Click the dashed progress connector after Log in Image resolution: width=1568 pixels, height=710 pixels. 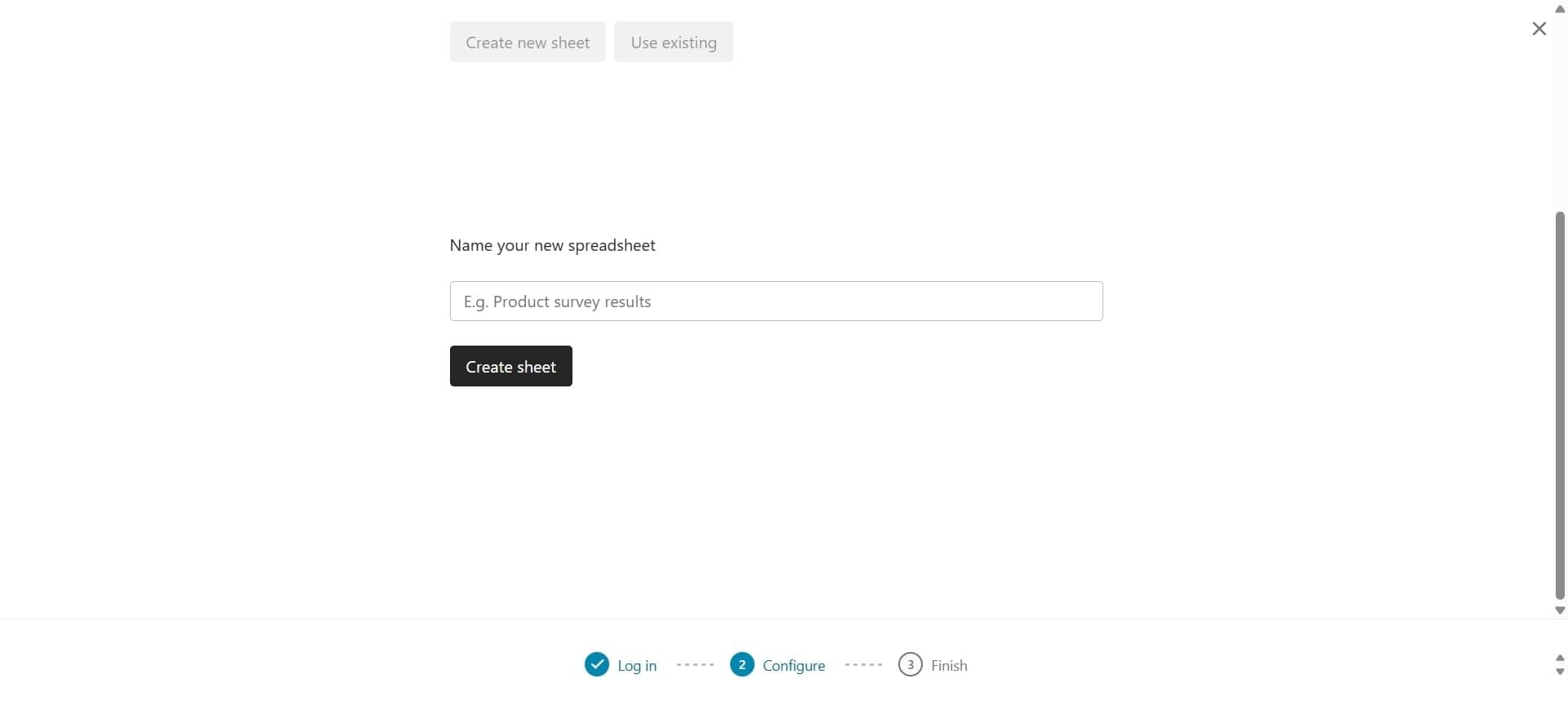pyautogui.click(x=695, y=664)
